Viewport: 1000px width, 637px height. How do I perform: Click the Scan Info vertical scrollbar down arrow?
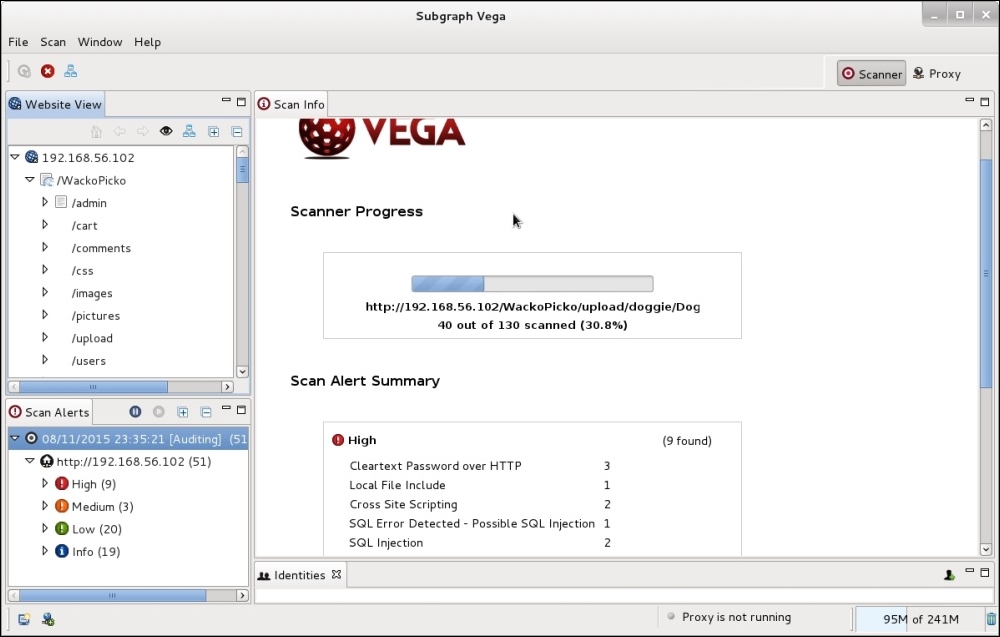coord(985,549)
